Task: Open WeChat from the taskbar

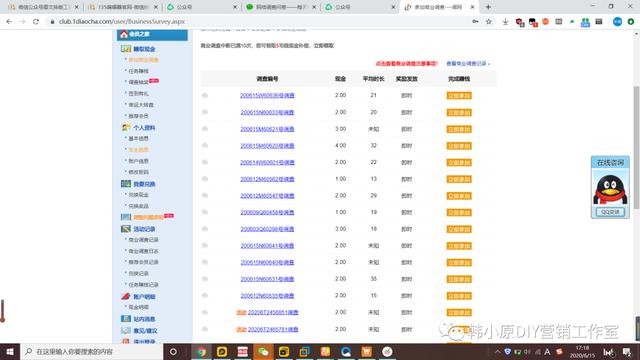Action: pyautogui.click(x=263, y=351)
